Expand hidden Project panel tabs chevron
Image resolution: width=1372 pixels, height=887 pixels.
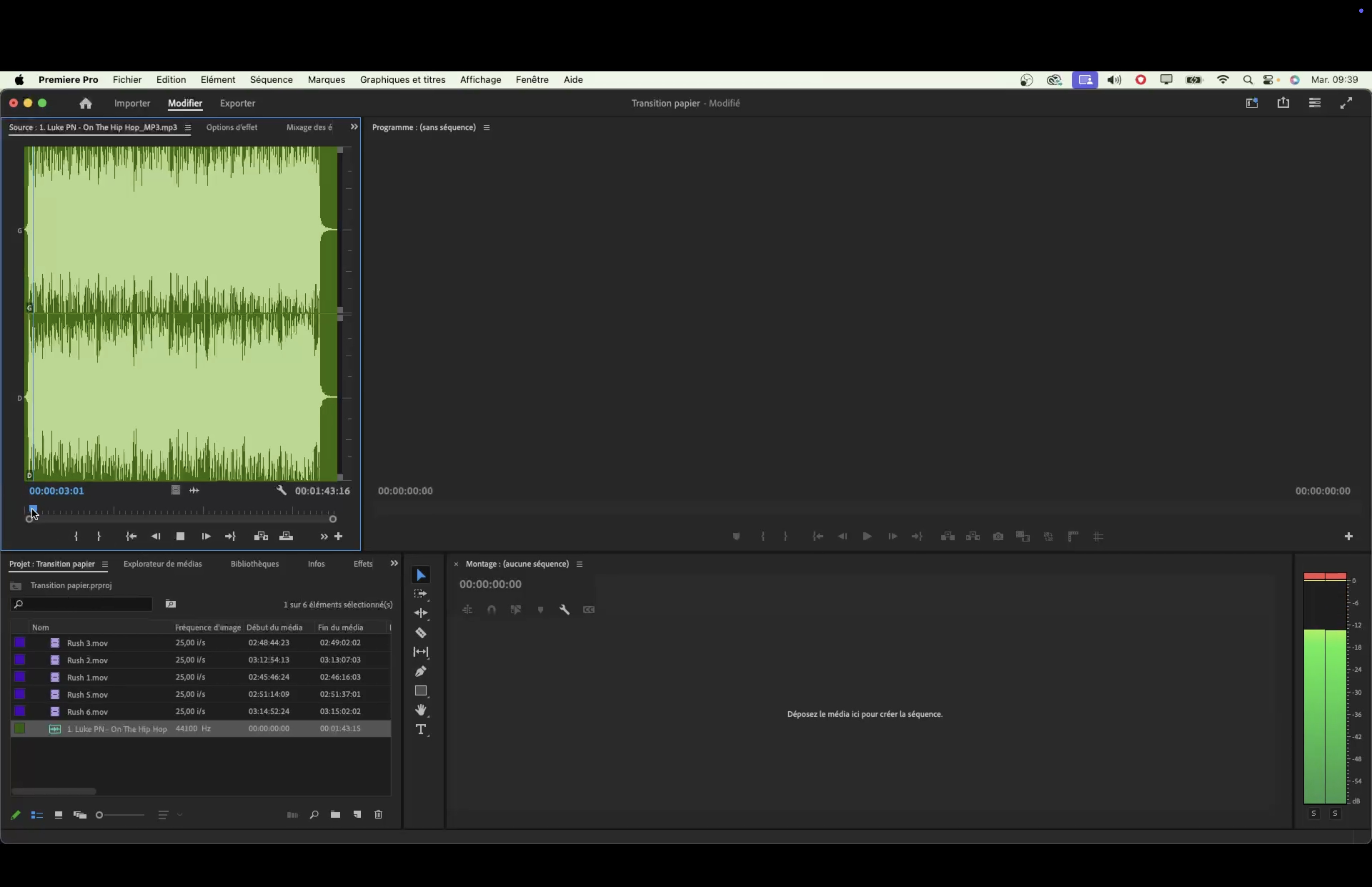click(394, 563)
